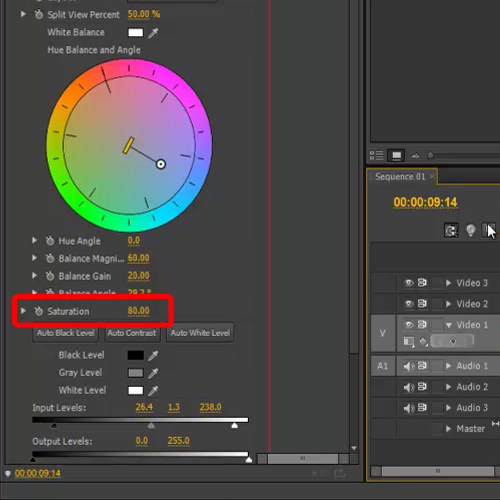Toggle Split View Percent stopwatch
Screen dimensions: 500x500
tap(39, 14)
